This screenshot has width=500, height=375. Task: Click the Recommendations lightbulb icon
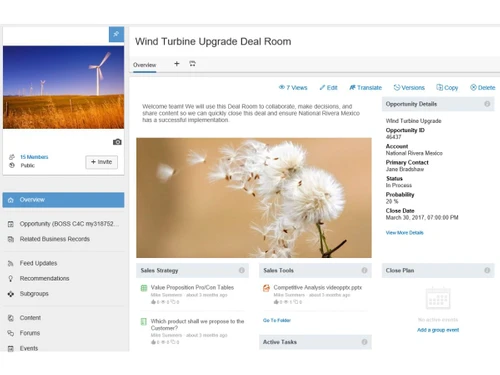tap(11, 279)
